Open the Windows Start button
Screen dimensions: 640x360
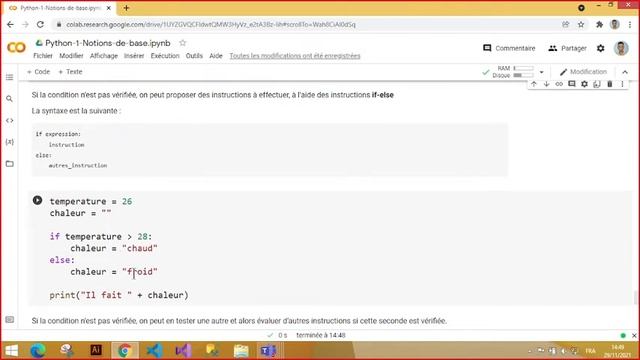(11, 351)
